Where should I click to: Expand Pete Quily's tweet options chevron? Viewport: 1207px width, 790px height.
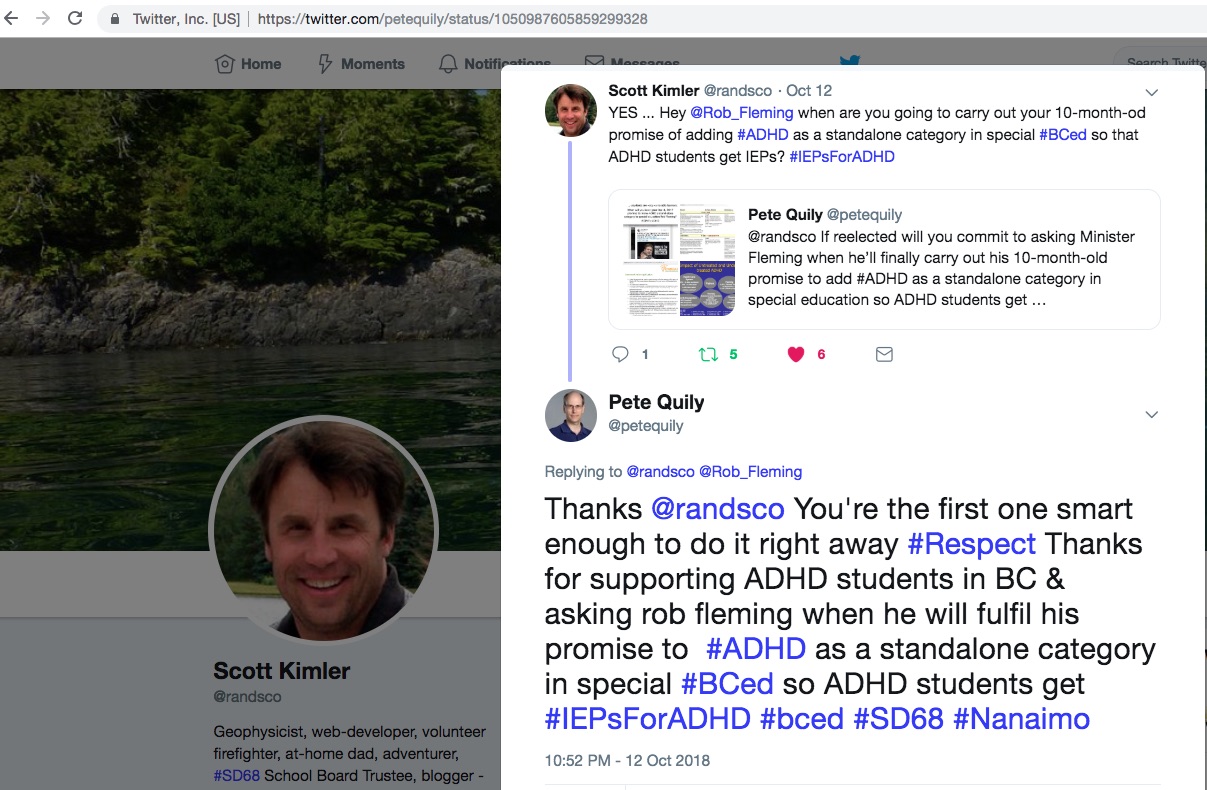pyautogui.click(x=1152, y=414)
